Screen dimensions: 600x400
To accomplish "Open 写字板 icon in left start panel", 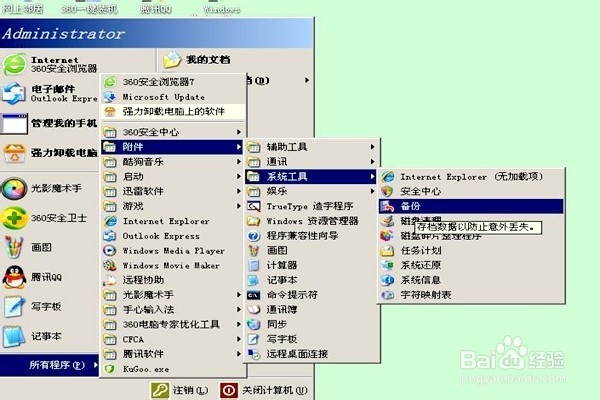I will 15,307.
